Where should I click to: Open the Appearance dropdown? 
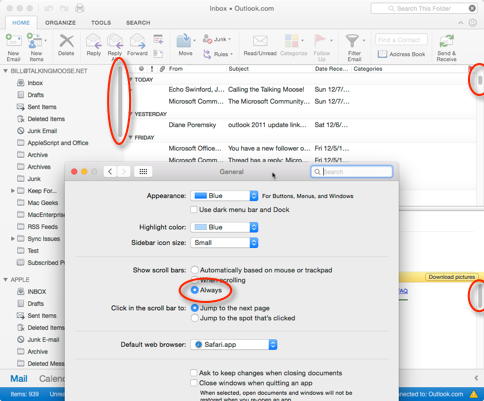pos(224,196)
